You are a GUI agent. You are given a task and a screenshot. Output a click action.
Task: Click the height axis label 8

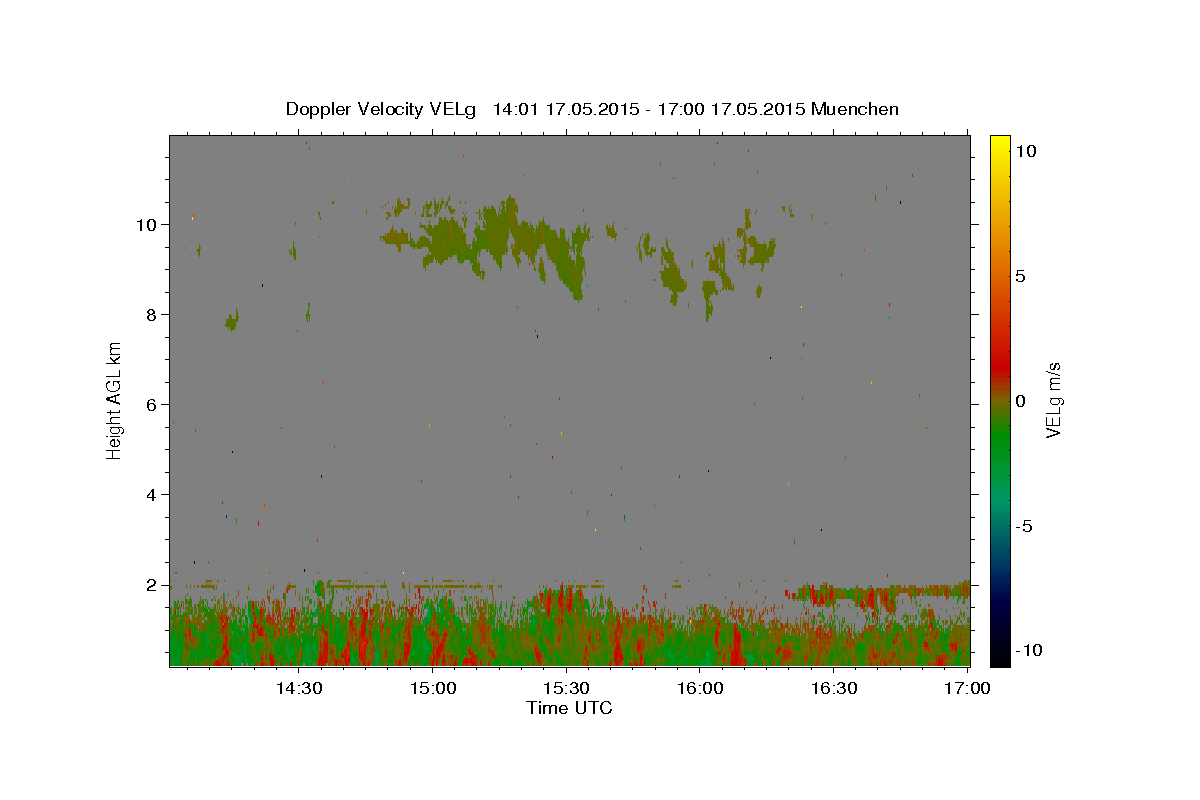point(151,314)
